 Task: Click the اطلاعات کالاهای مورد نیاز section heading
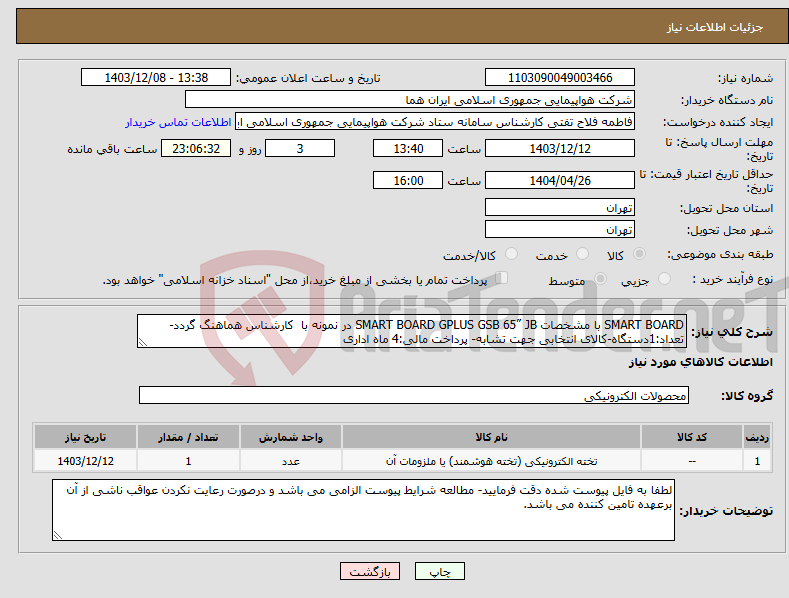[x=700, y=362]
